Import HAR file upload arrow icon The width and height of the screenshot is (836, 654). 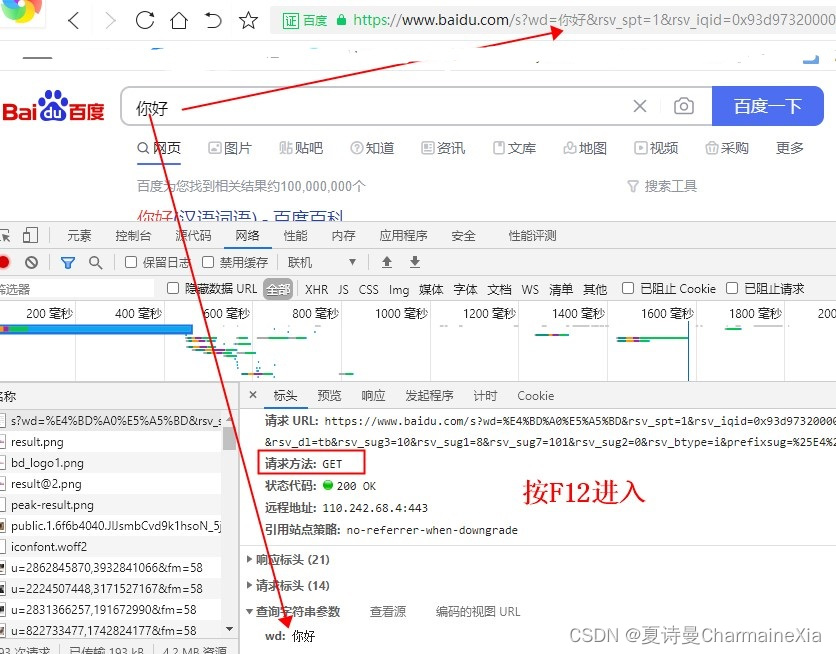(x=387, y=262)
